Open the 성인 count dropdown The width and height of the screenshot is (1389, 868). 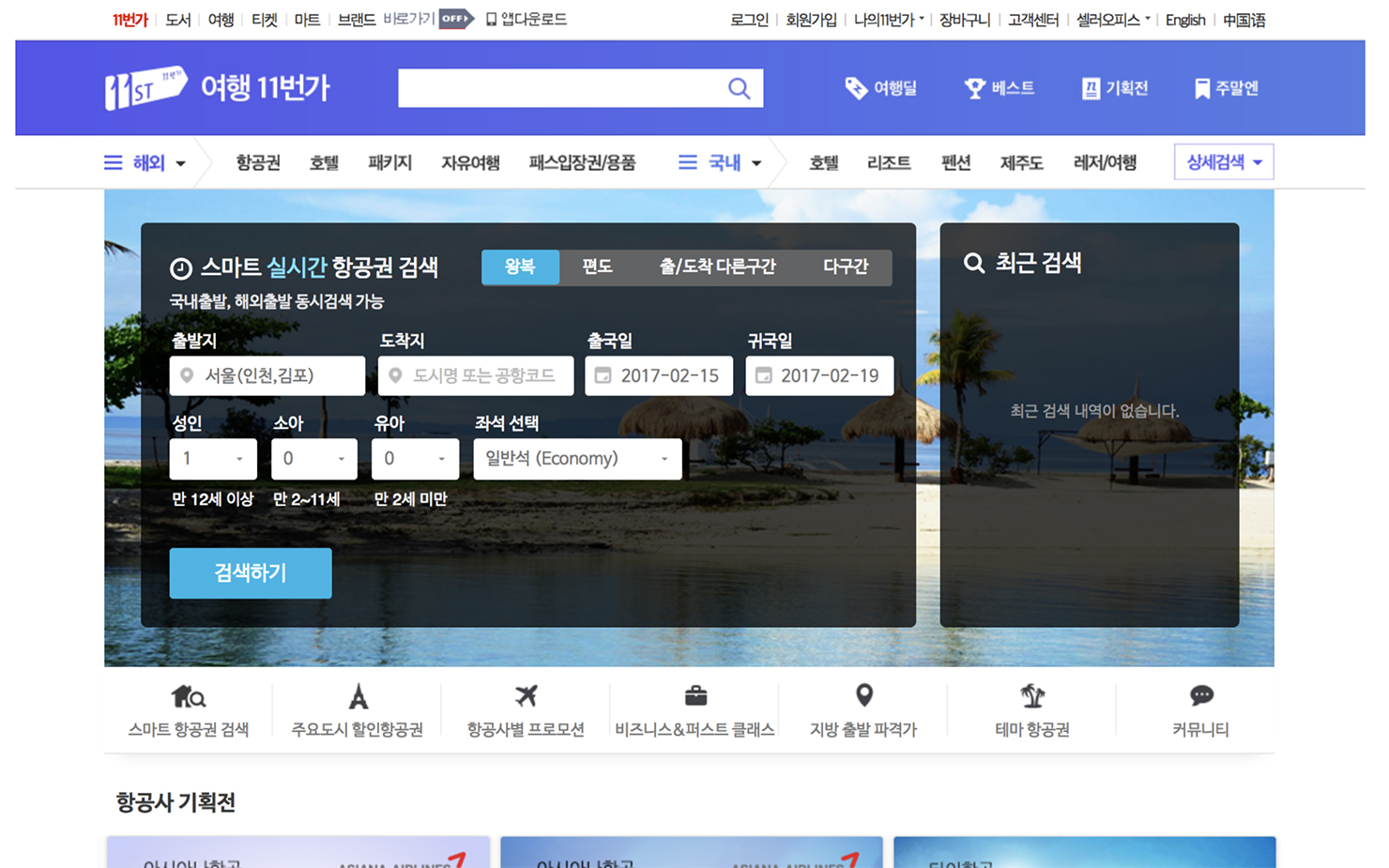point(213,459)
